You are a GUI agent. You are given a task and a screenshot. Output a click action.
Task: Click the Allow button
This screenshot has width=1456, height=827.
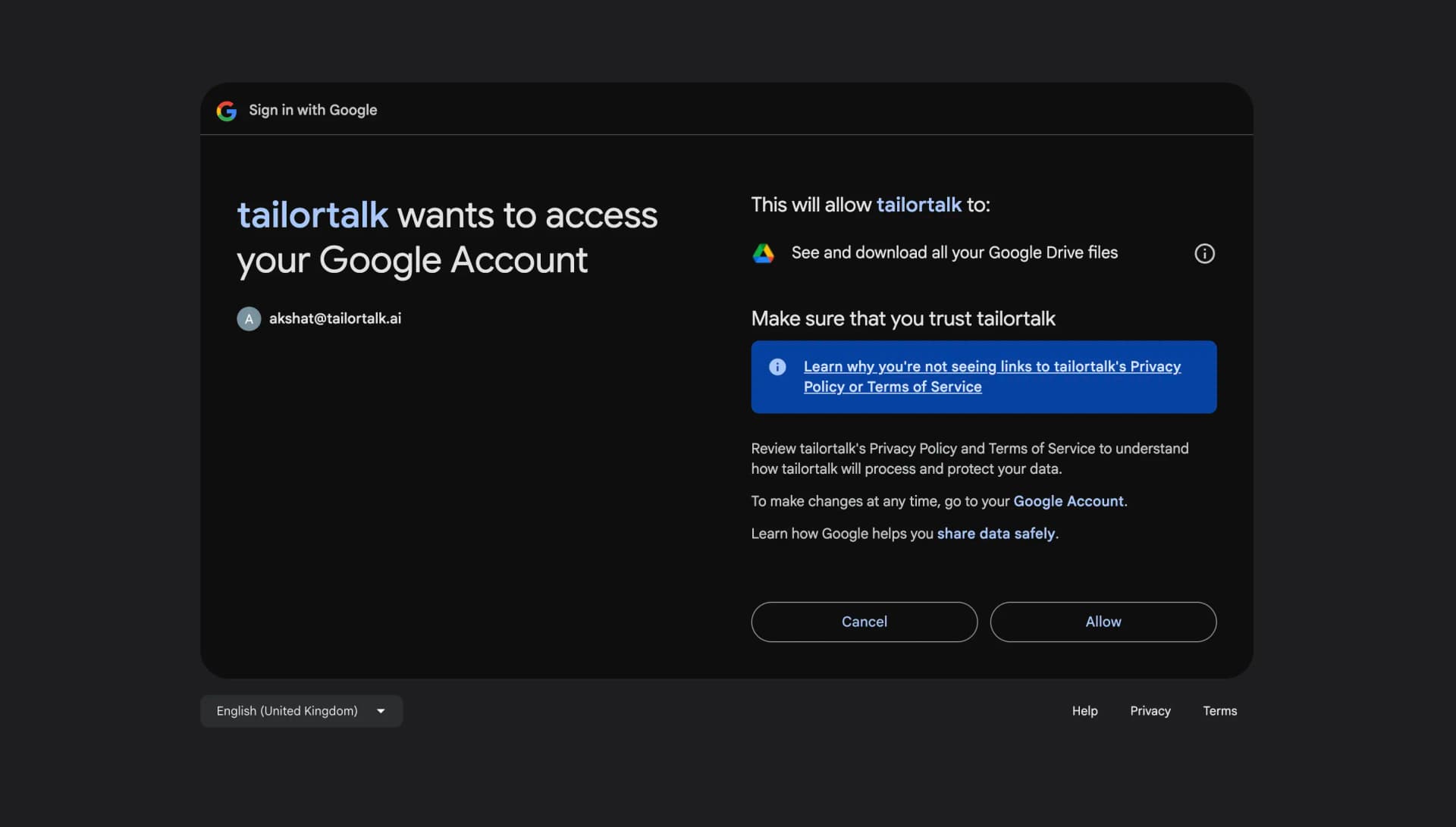coord(1103,622)
